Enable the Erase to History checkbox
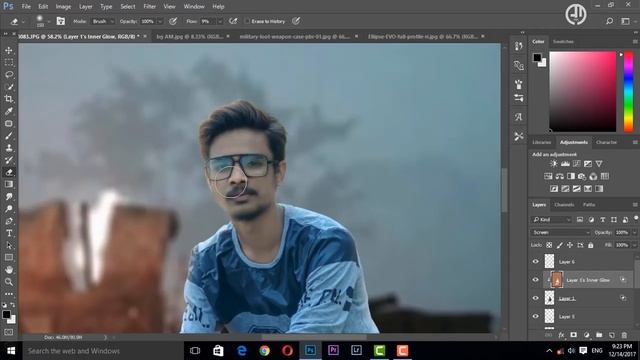 (x=247, y=21)
